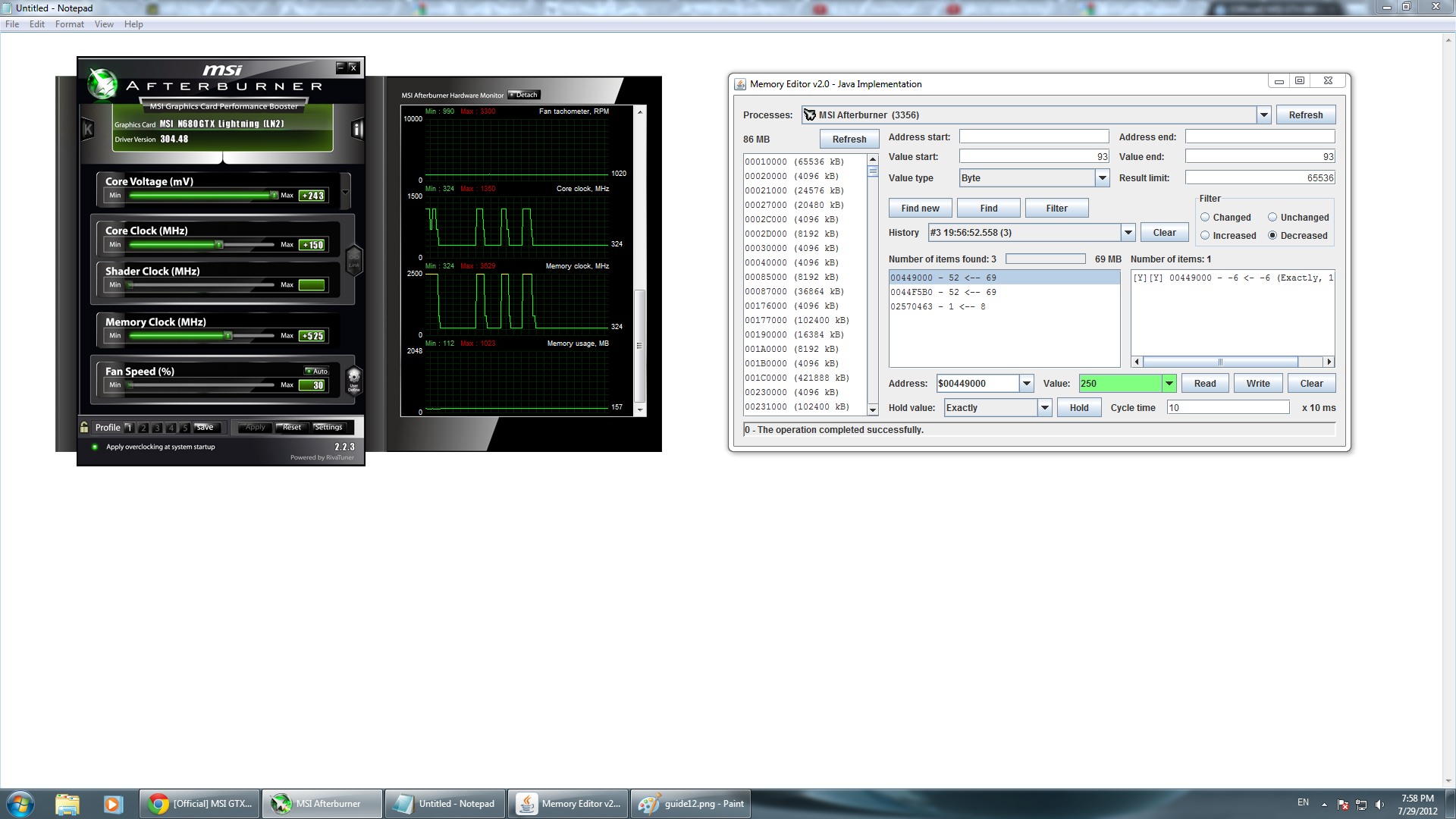Viewport: 1456px width, 819px height.
Task: Click the Detach button on Hardware Monitor
Action: (x=524, y=95)
